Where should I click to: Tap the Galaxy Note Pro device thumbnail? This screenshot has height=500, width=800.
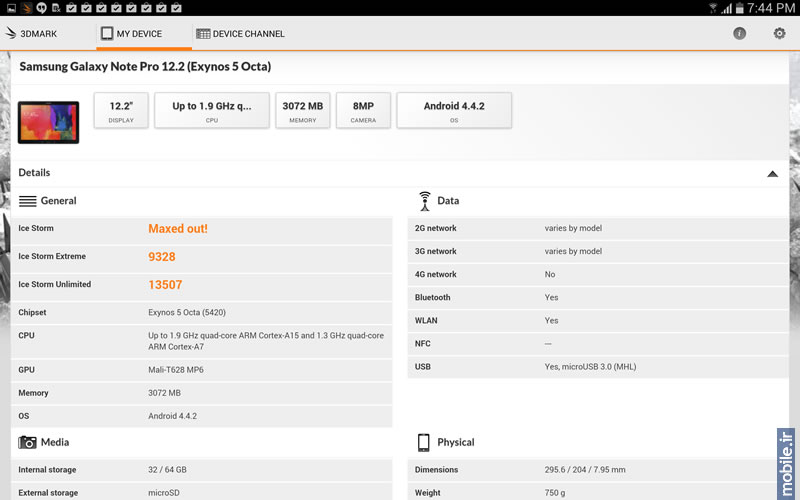48,122
